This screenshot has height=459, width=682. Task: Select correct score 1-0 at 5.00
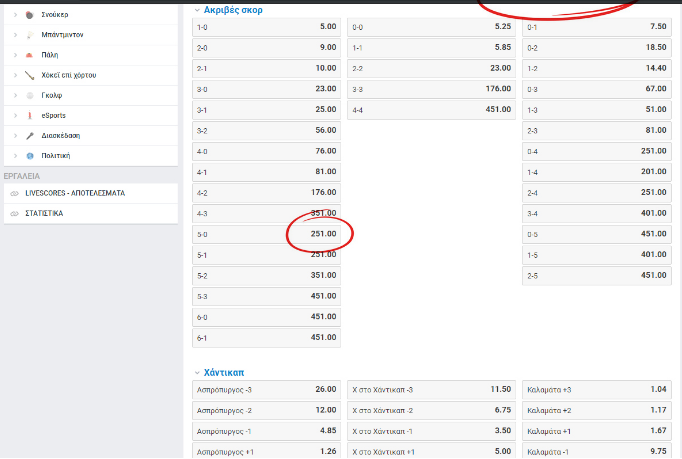click(267, 27)
